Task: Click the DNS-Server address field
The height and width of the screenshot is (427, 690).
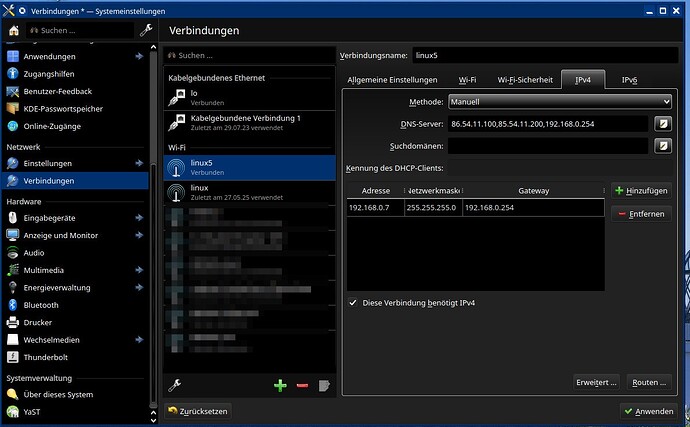Action: [548, 124]
